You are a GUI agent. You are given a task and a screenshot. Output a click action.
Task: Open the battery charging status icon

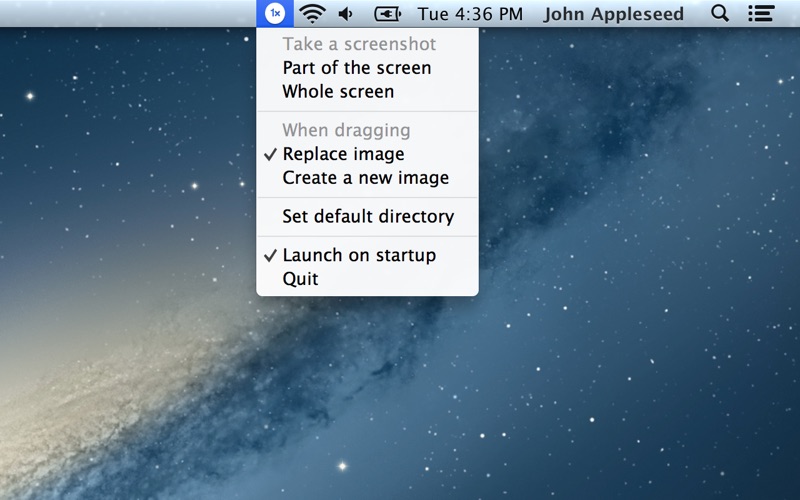click(x=388, y=14)
